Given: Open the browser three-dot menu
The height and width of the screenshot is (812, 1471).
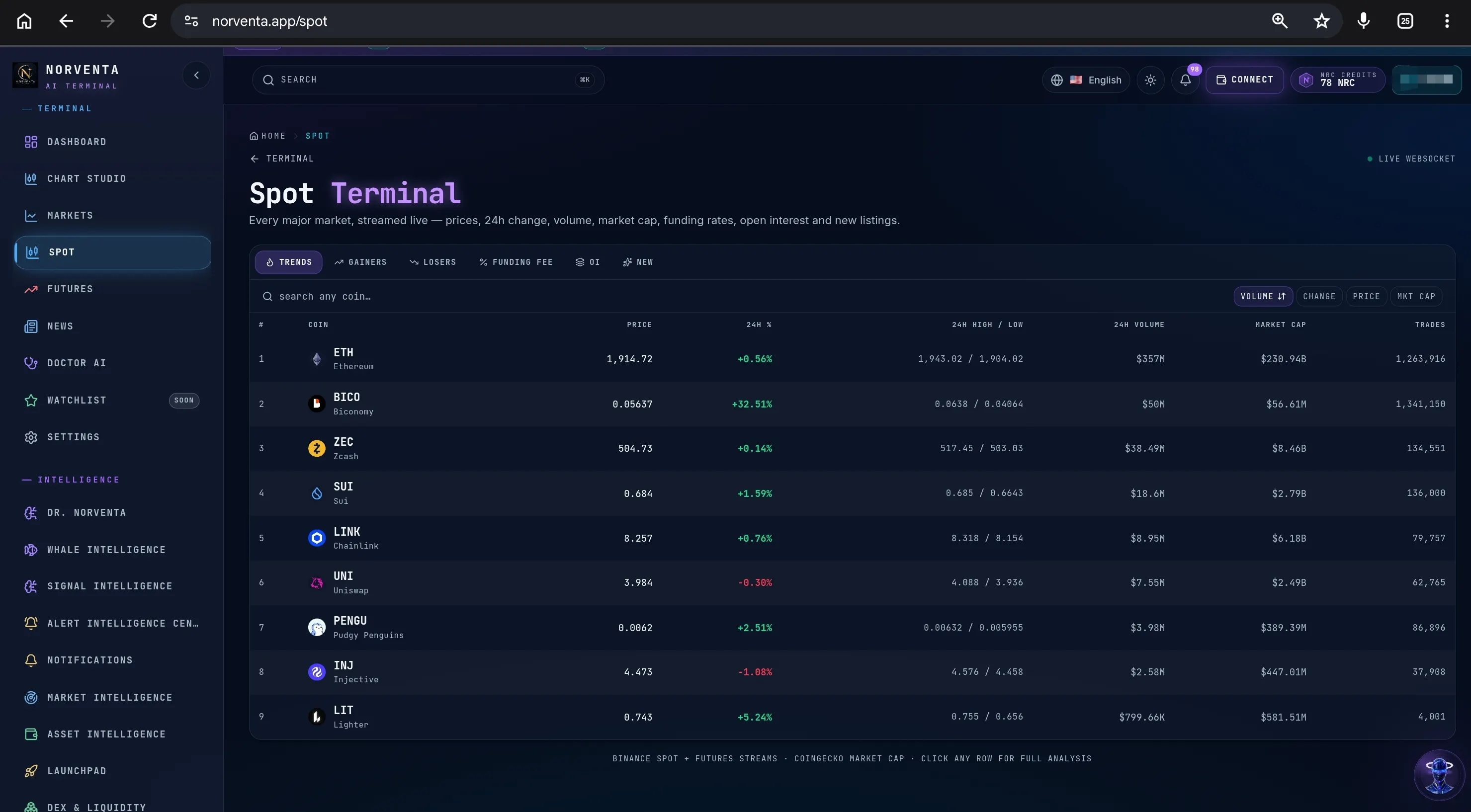Looking at the screenshot, I should coord(1447,21).
